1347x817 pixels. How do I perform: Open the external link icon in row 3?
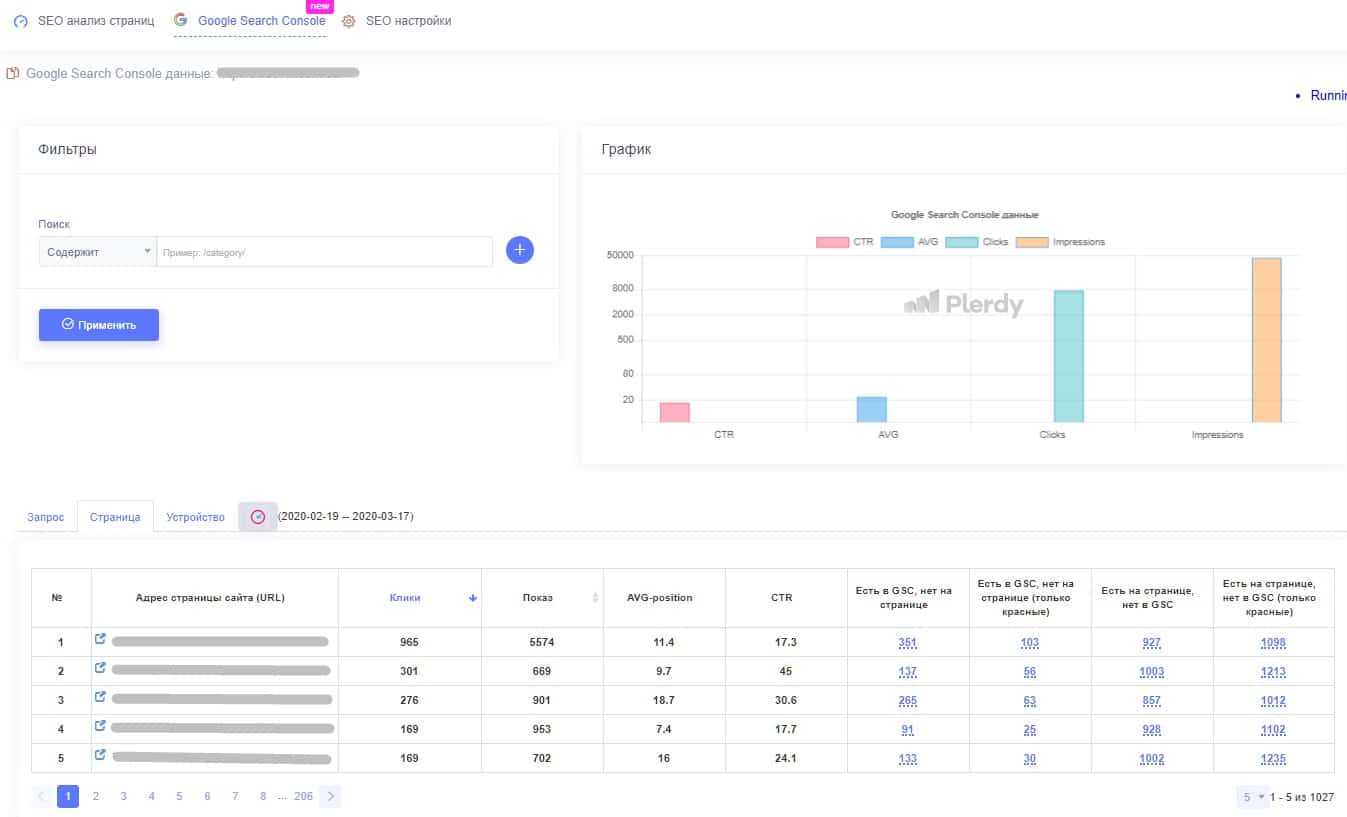pos(100,696)
